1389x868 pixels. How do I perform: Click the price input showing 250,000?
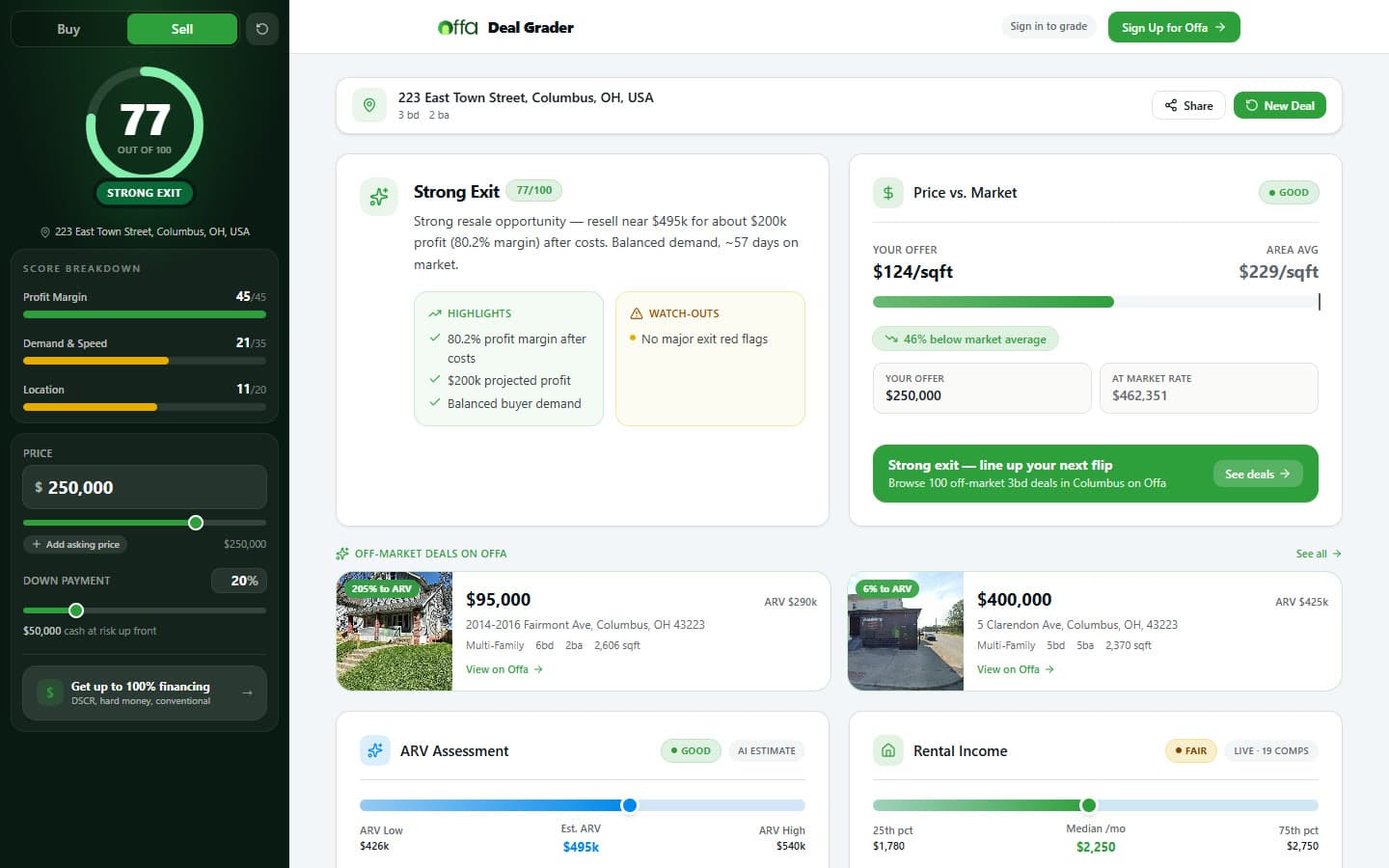click(x=145, y=487)
